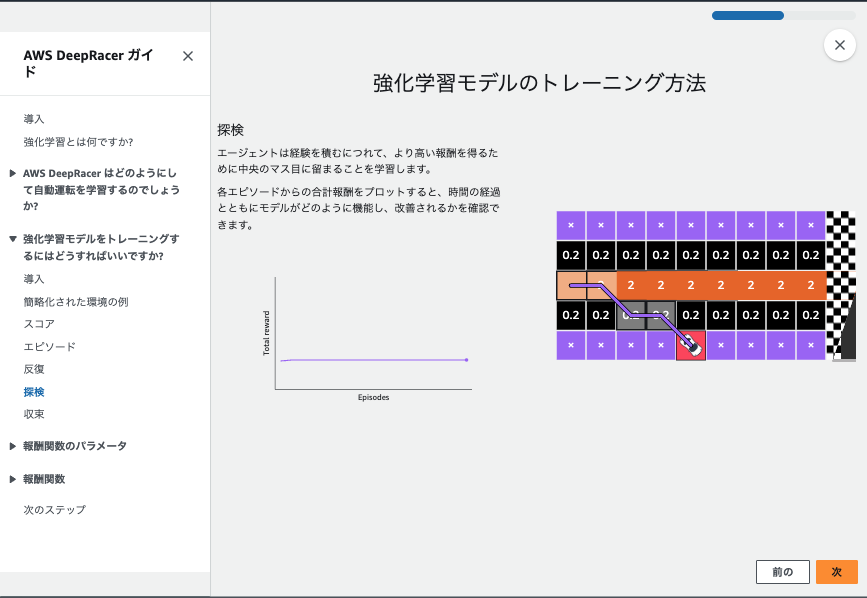This screenshot has width=867, height=598.
Task: Open the 収束 topic
Action: pos(37,414)
